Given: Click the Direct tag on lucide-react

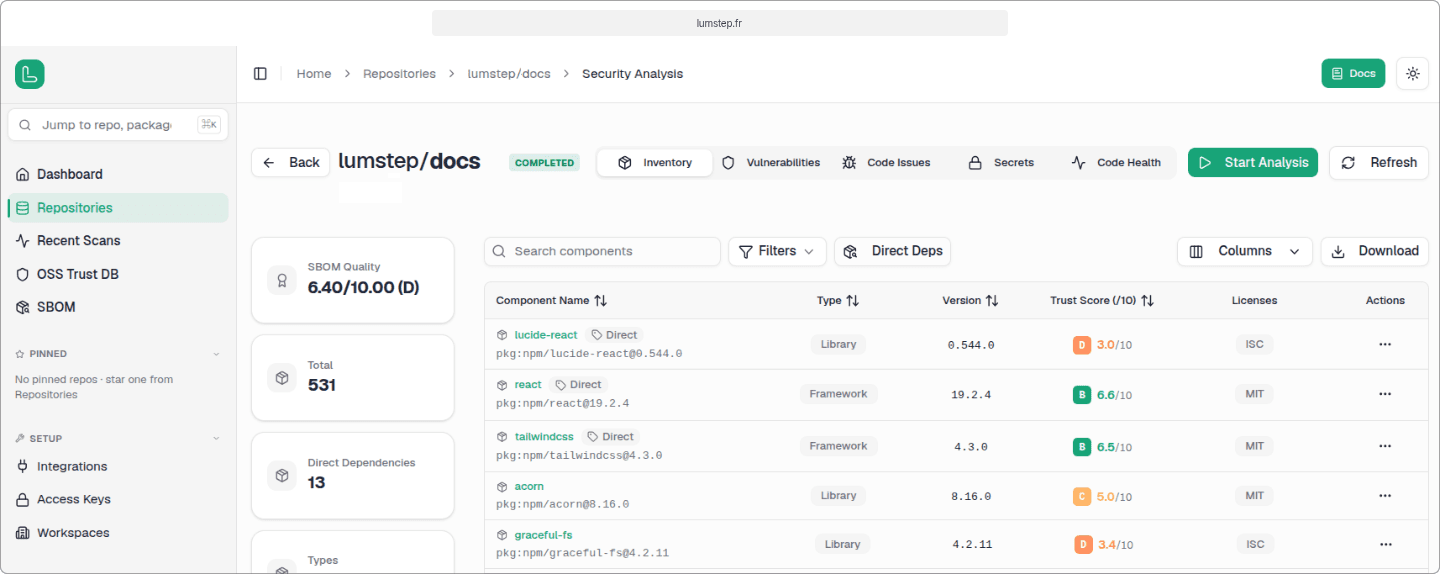Looking at the screenshot, I should (x=615, y=335).
